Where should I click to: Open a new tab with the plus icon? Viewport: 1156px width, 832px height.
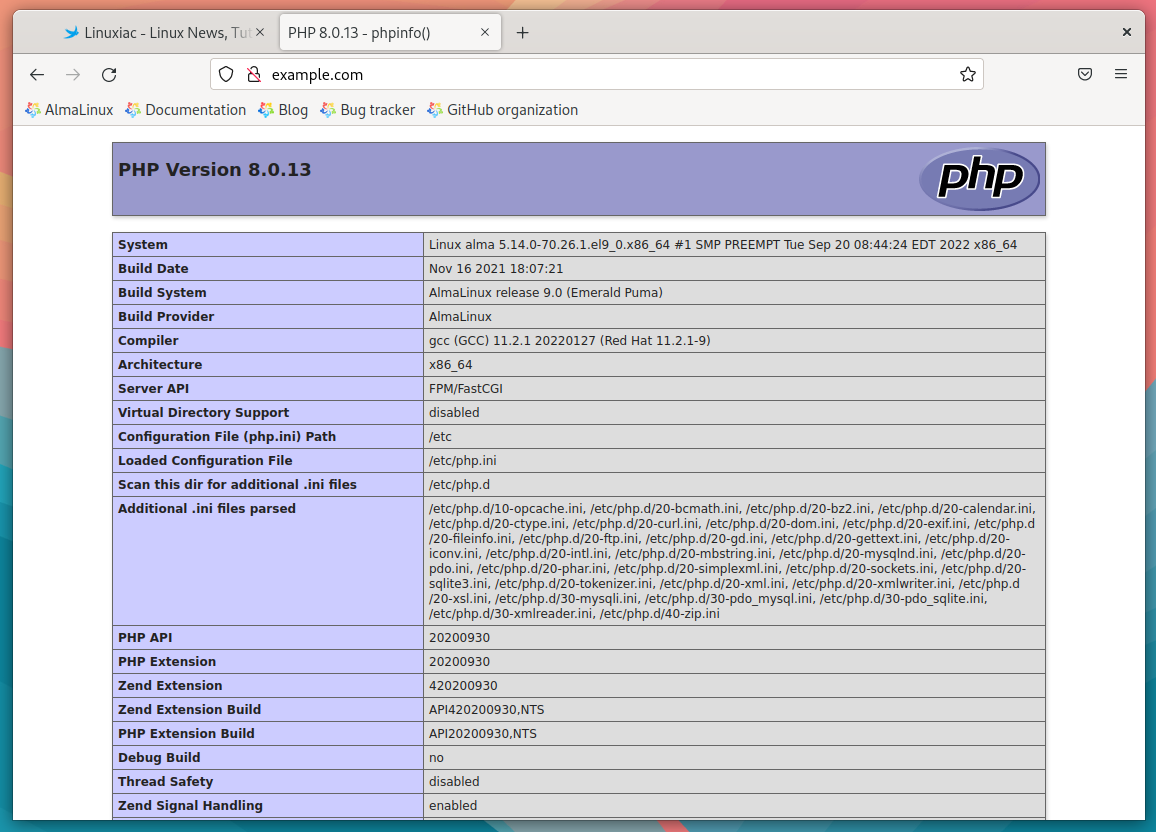click(522, 32)
